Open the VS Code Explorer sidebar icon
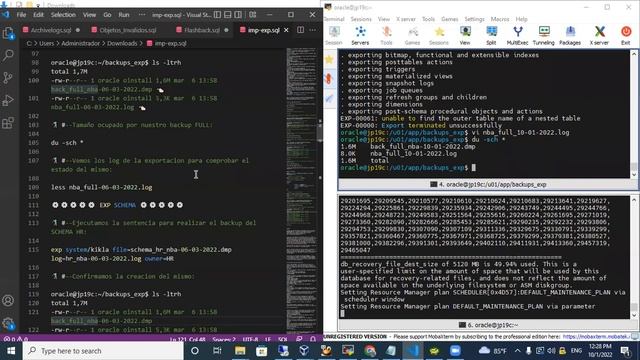 (x=8, y=33)
